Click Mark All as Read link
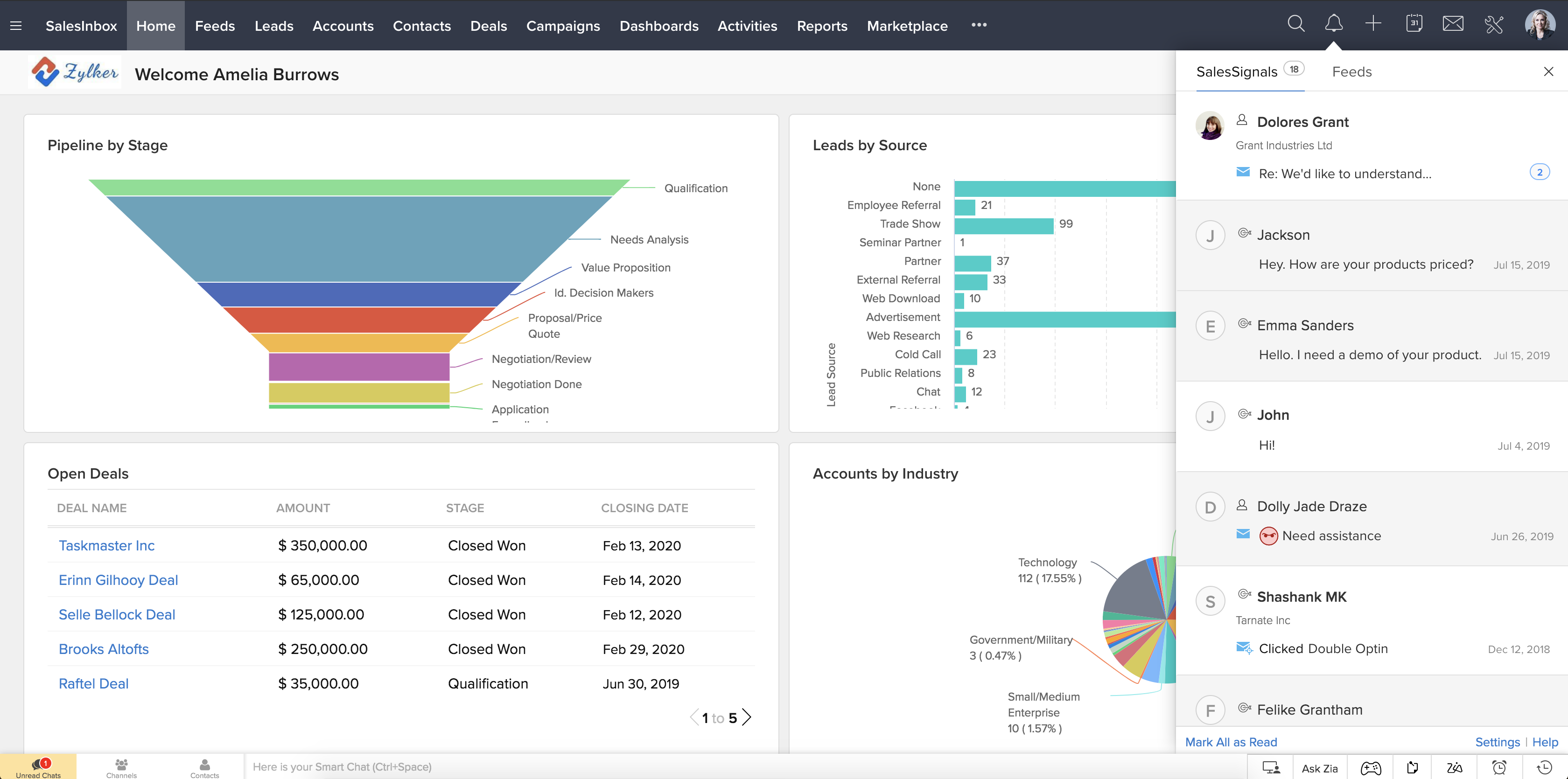 coord(1232,742)
